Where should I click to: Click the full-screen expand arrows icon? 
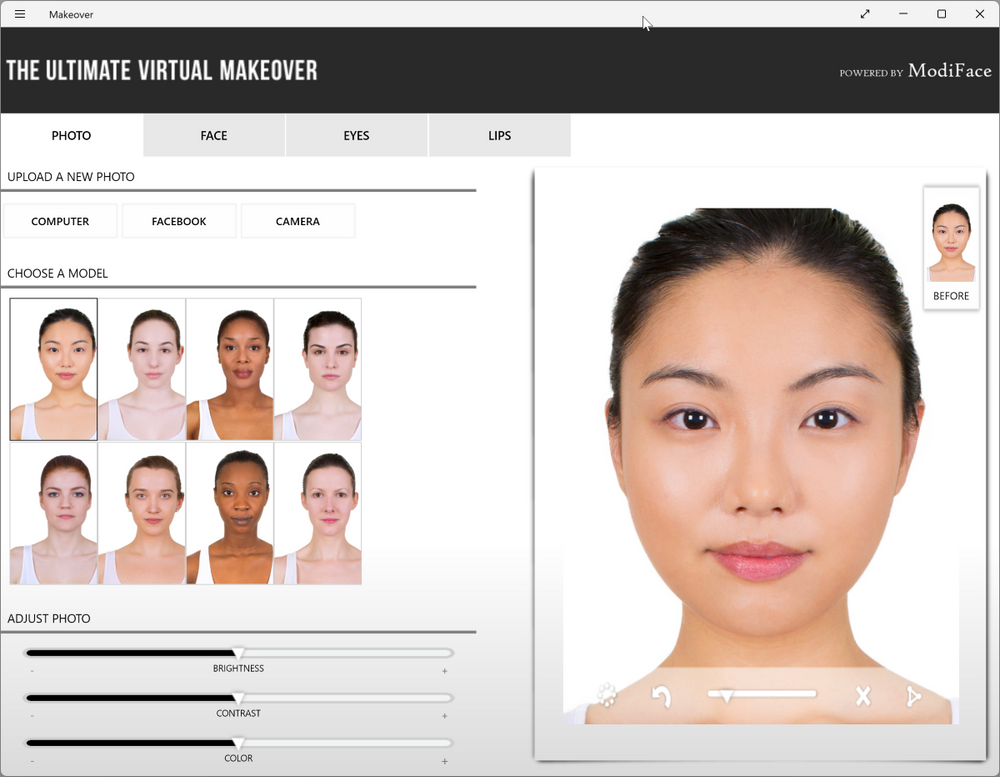[865, 14]
